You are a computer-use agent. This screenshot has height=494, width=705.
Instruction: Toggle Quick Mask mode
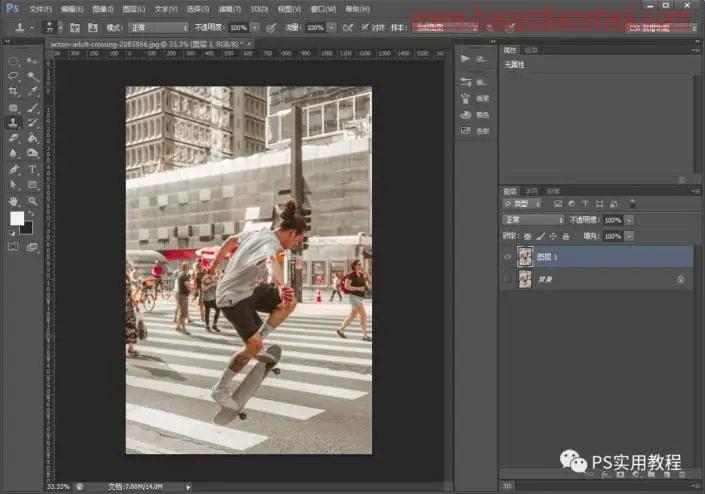coord(13,247)
